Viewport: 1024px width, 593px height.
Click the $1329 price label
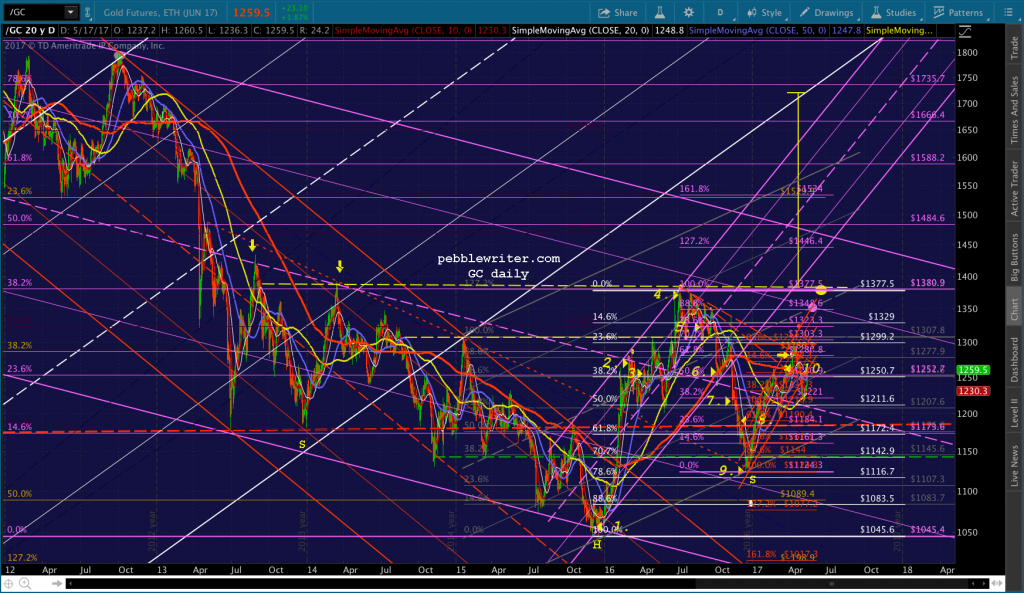click(881, 317)
